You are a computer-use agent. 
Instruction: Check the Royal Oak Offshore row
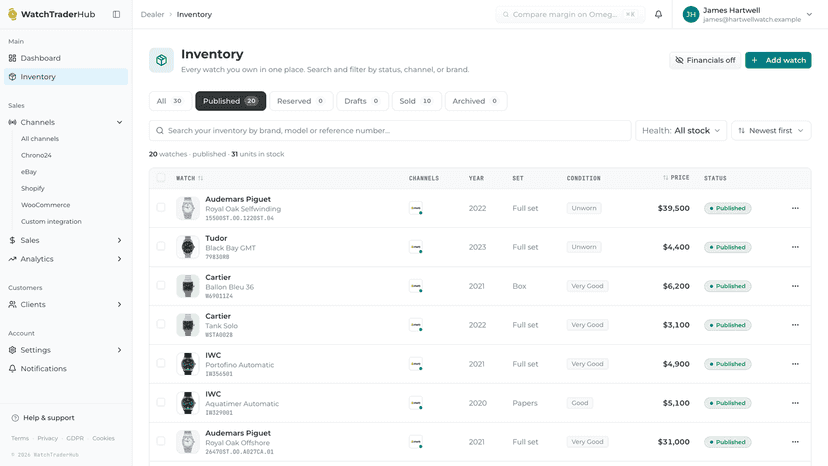161,441
